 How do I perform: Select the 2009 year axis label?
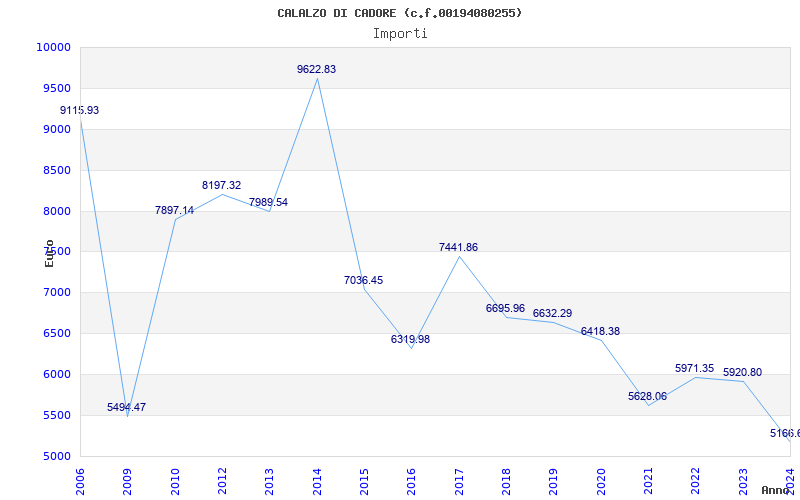pos(128,482)
